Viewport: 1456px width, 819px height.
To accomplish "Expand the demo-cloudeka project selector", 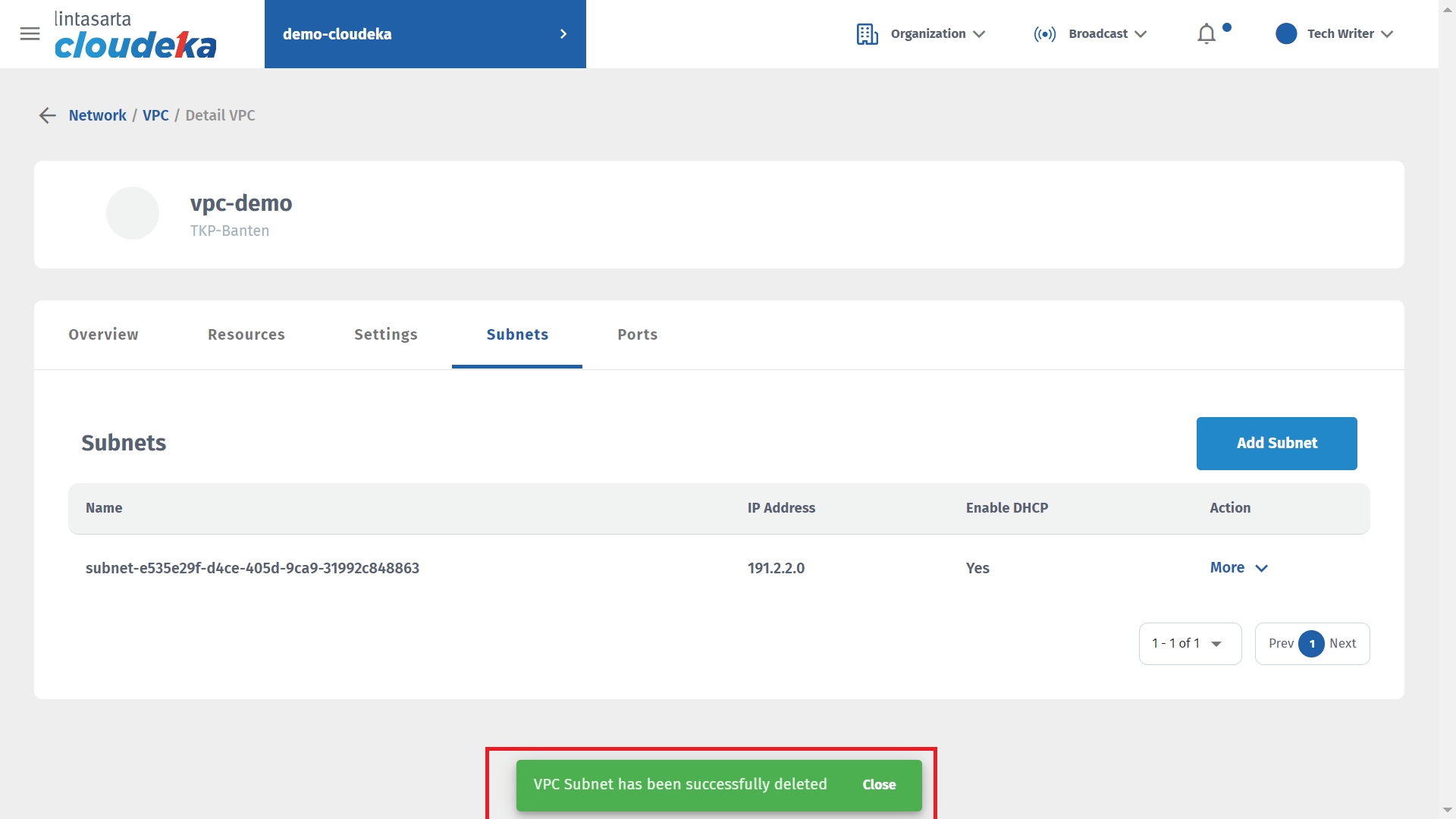I will pyautogui.click(x=425, y=34).
